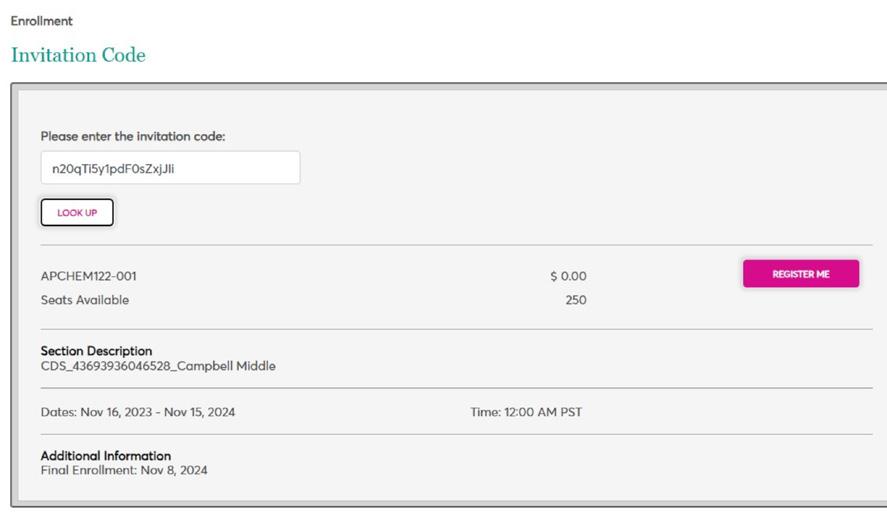
Task: Click the divider above Additional Information
Action: 456,434
